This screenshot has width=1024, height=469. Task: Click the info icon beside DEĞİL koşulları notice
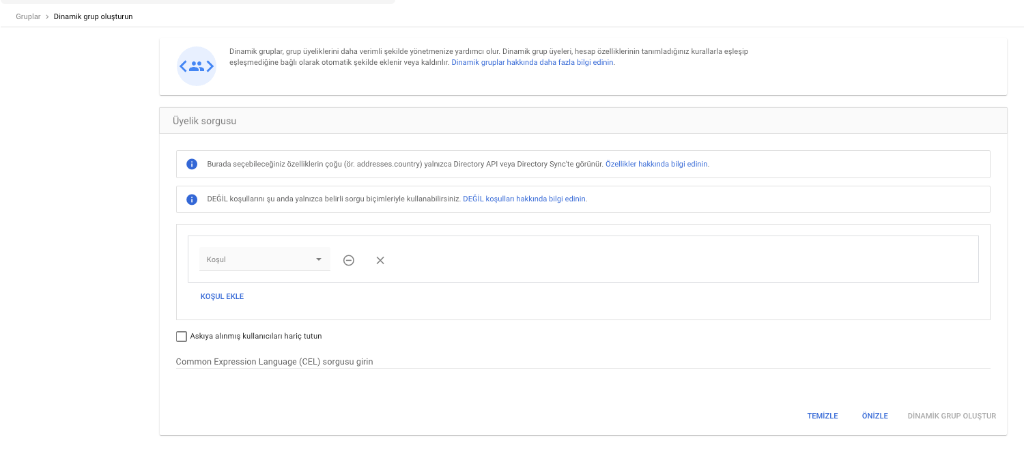[x=192, y=199]
